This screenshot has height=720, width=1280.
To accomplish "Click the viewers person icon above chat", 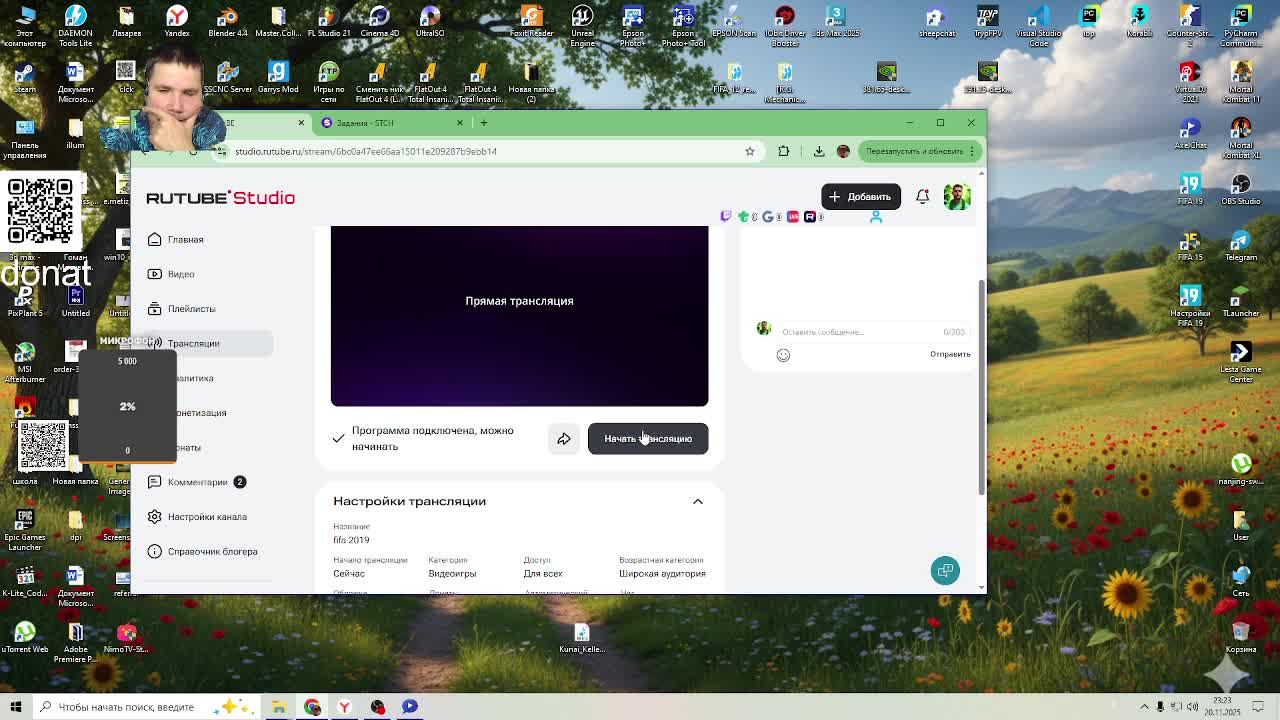I will (876, 217).
